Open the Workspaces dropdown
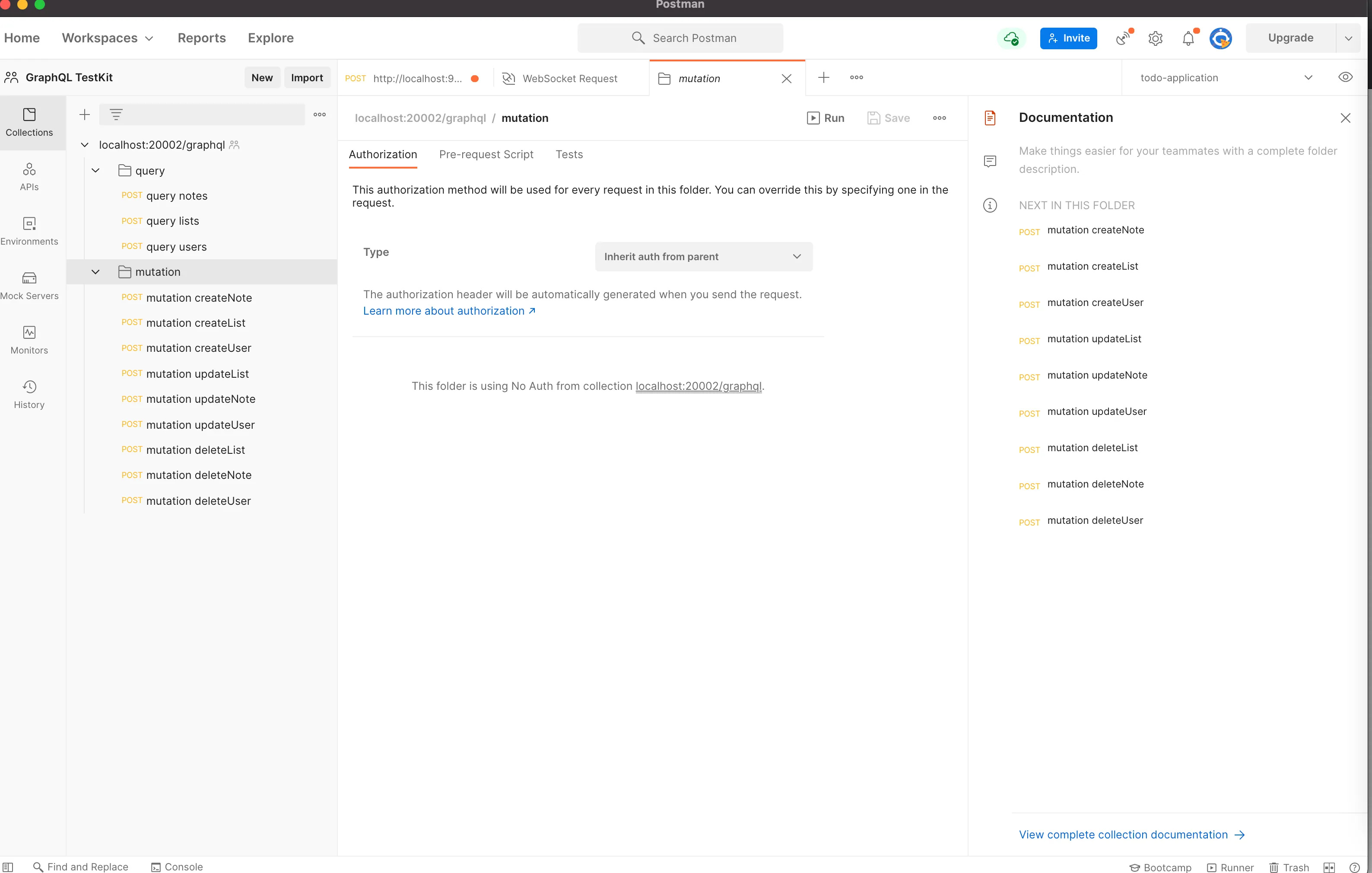 [x=108, y=38]
